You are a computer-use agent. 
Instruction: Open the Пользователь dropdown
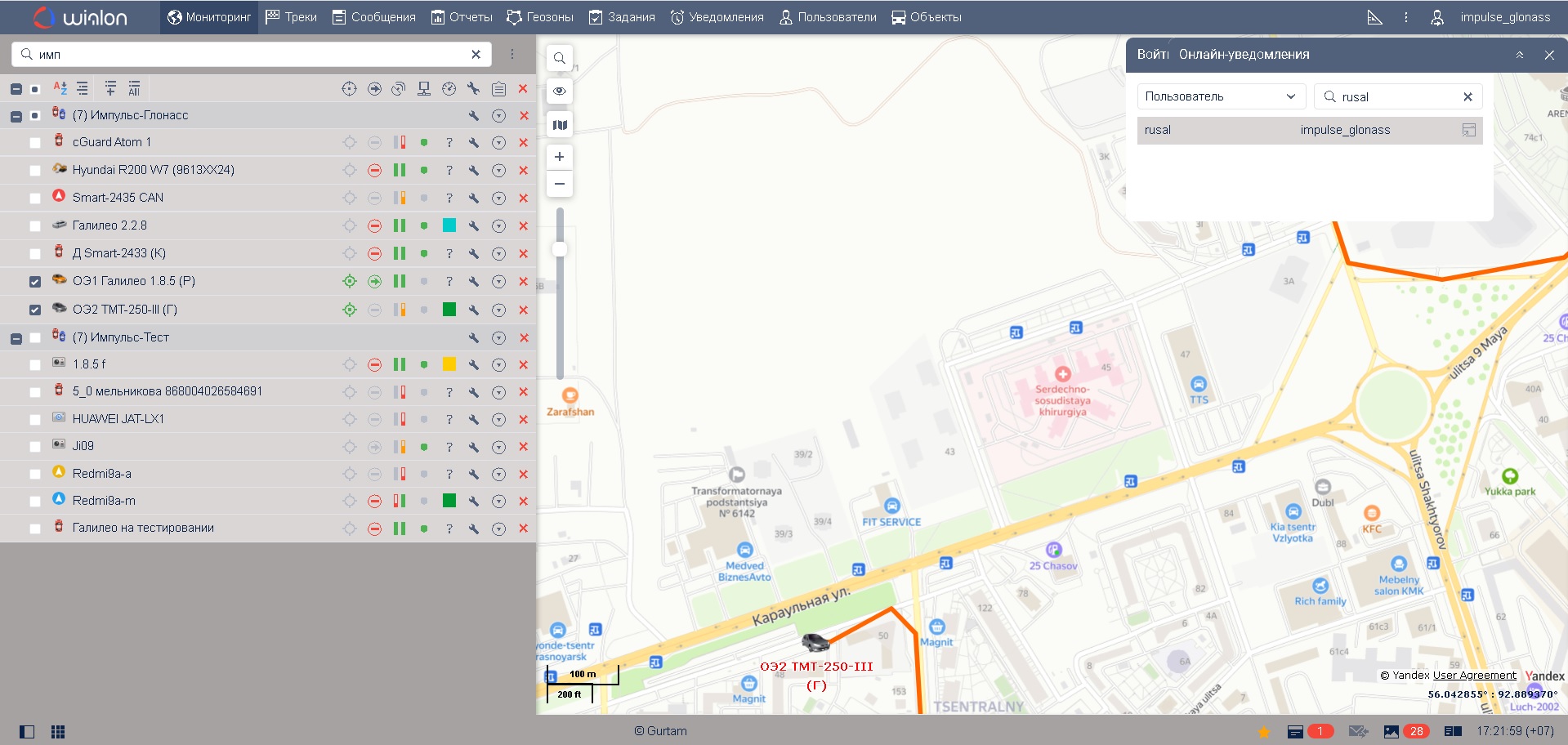coord(1218,96)
